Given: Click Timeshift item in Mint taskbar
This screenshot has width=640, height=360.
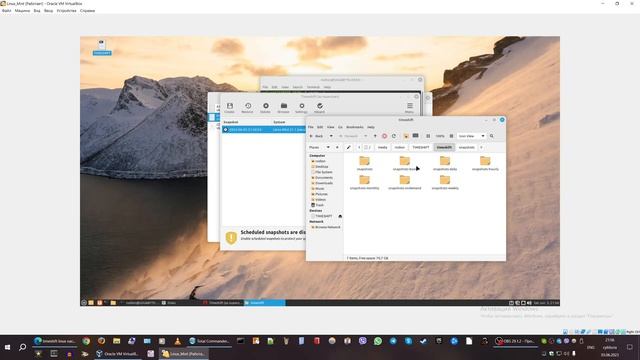Looking at the screenshot, I should (x=264, y=303).
